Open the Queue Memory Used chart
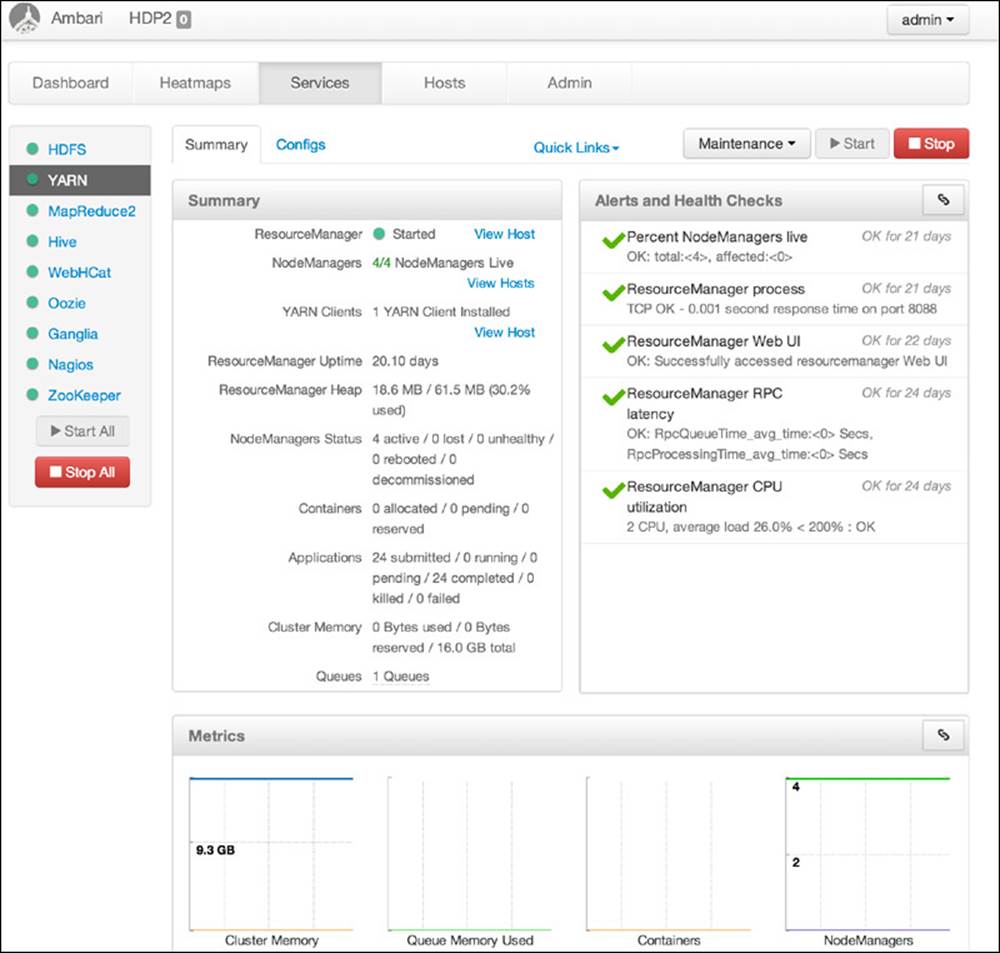Image resolution: width=1000 pixels, height=953 pixels. 469,855
